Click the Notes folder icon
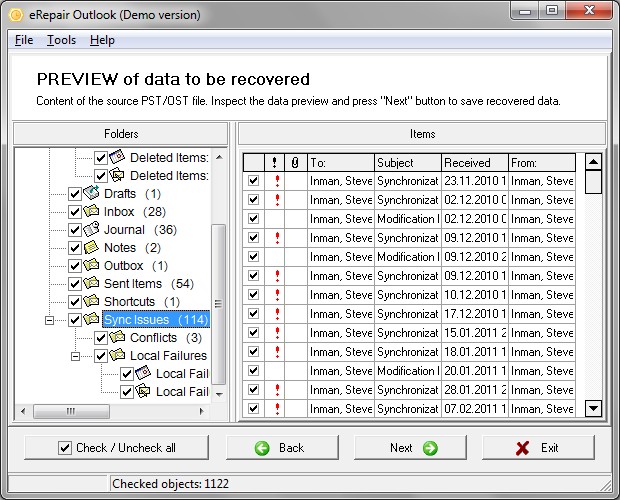Image resolution: width=620 pixels, height=500 pixels. 91,247
